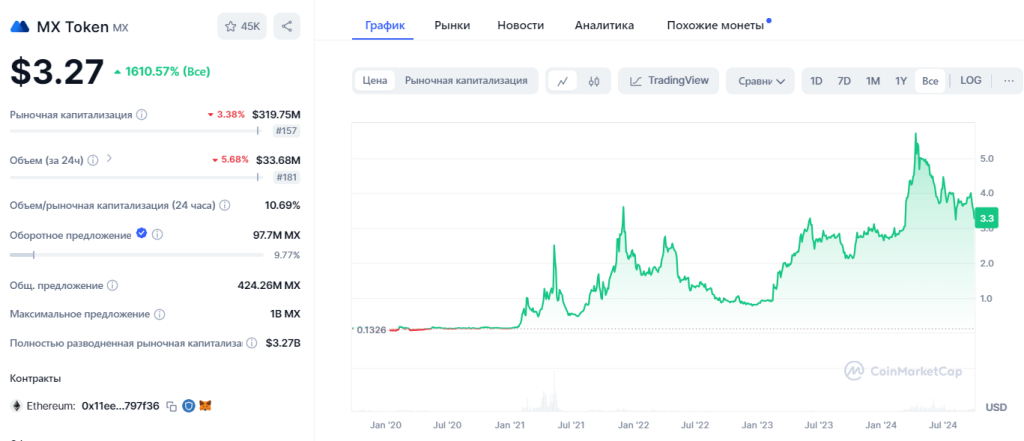Open TradingView chart mode

click(668, 81)
